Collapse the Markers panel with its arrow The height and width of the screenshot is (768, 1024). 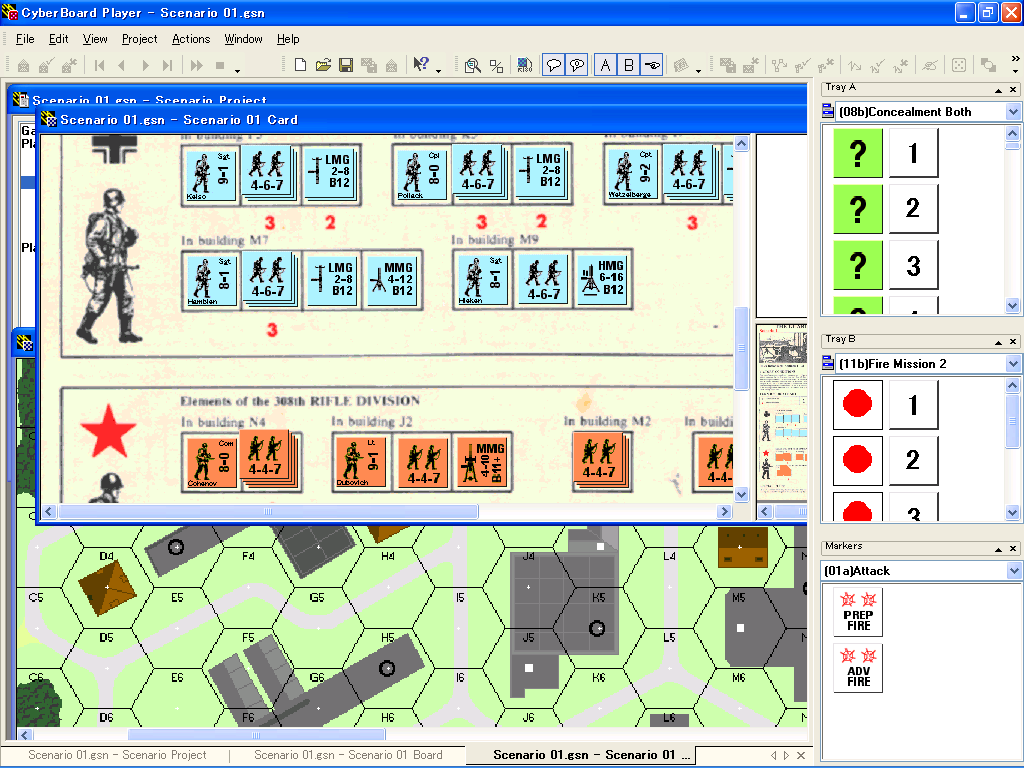[x=999, y=550]
